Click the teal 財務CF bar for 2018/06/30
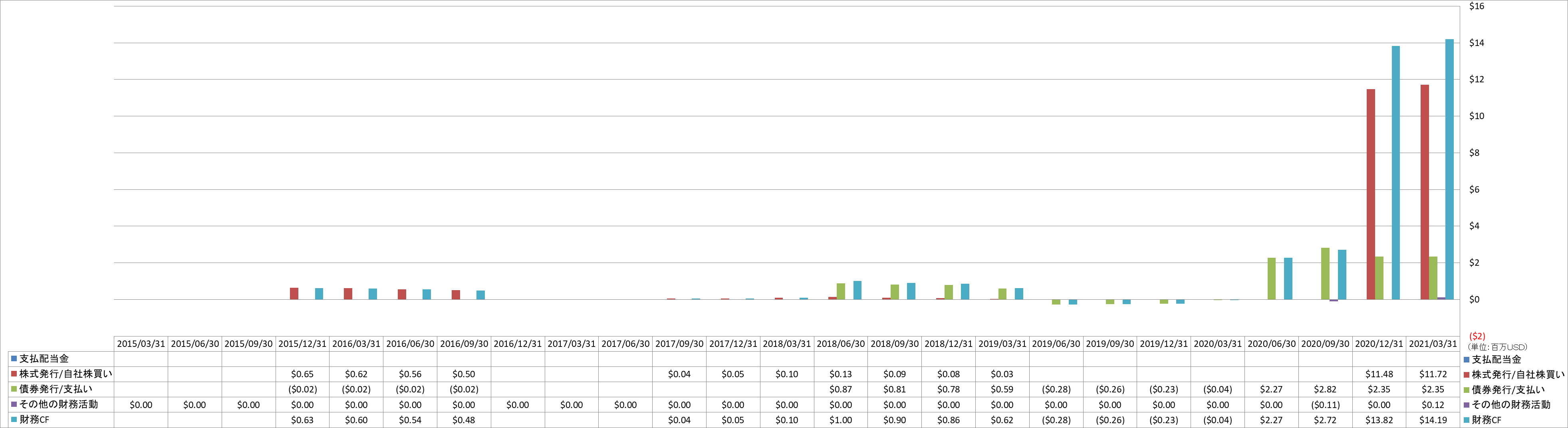1568x428 pixels. (857, 291)
